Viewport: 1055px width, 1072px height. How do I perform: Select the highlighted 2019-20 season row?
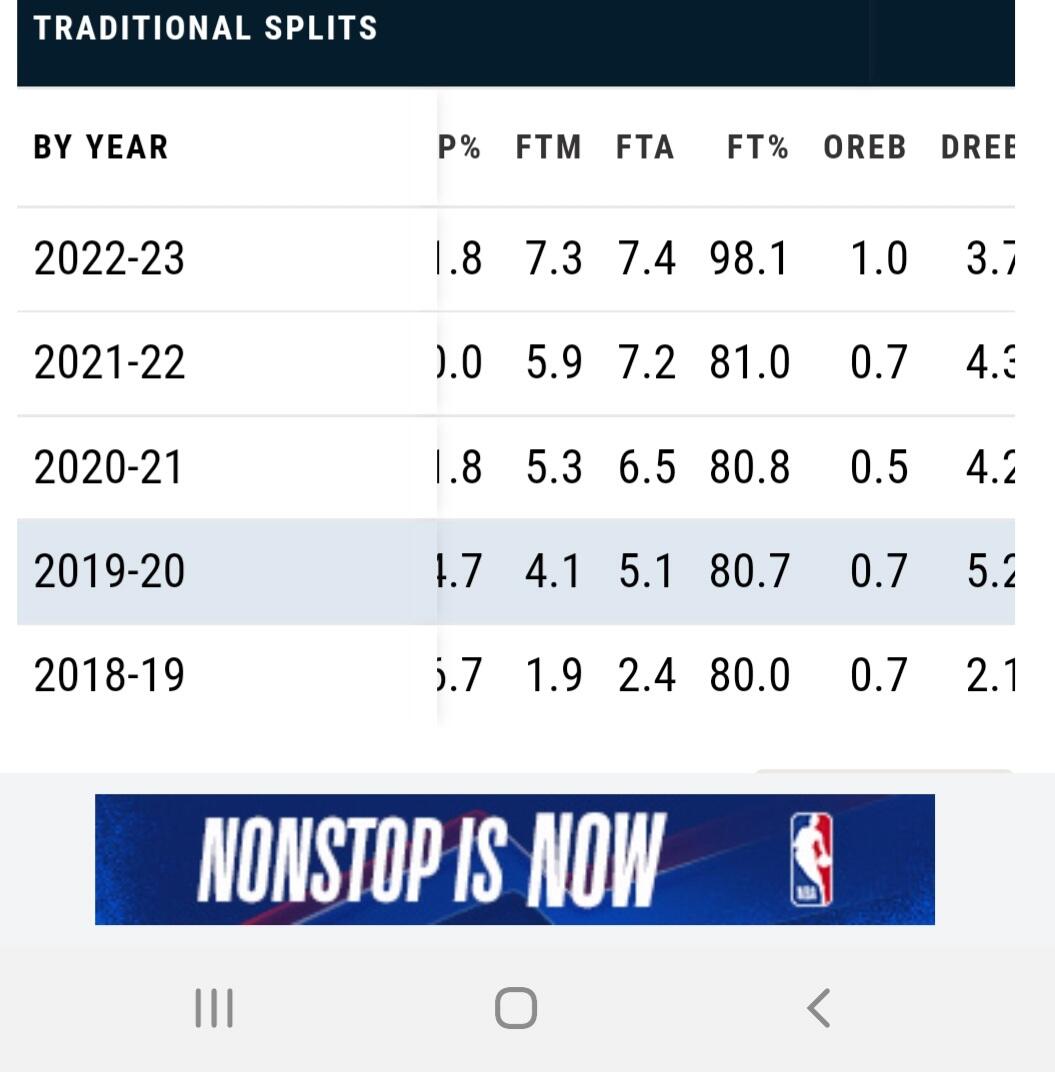click(516, 572)
